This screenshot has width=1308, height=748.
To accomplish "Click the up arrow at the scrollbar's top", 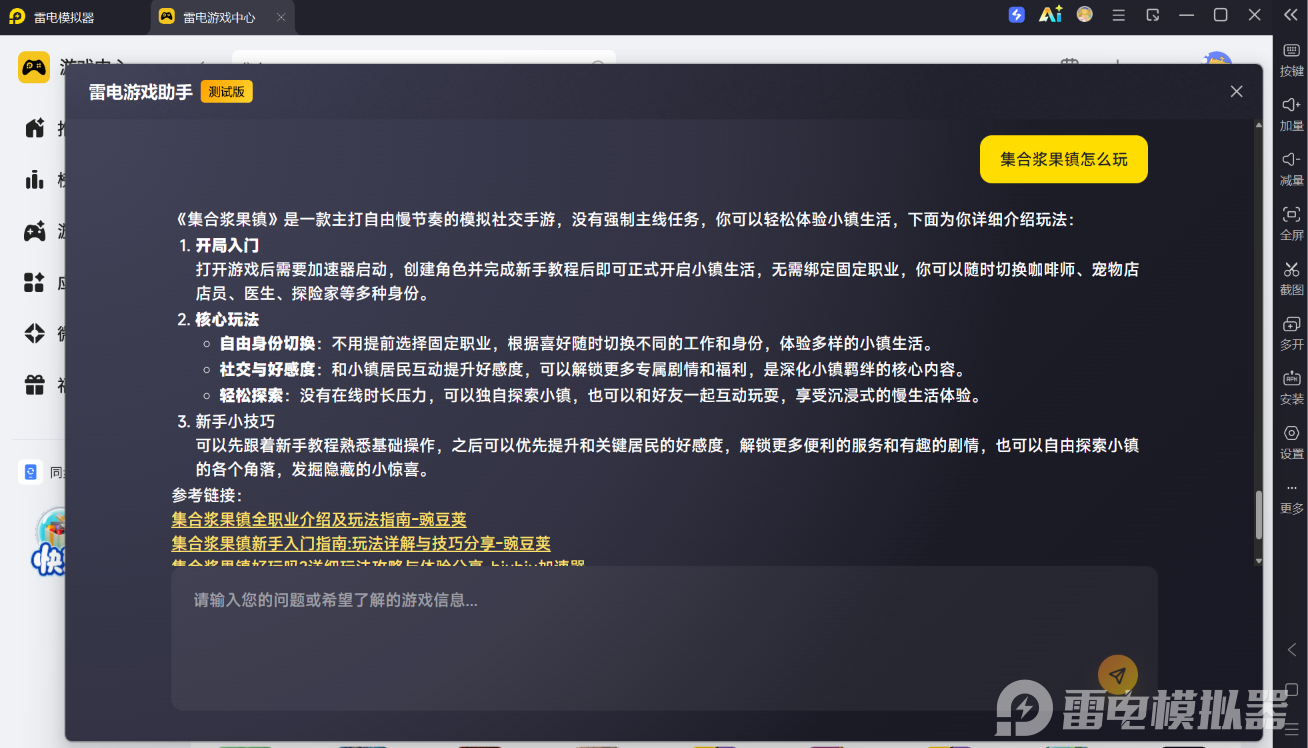I will (1258, 126).
